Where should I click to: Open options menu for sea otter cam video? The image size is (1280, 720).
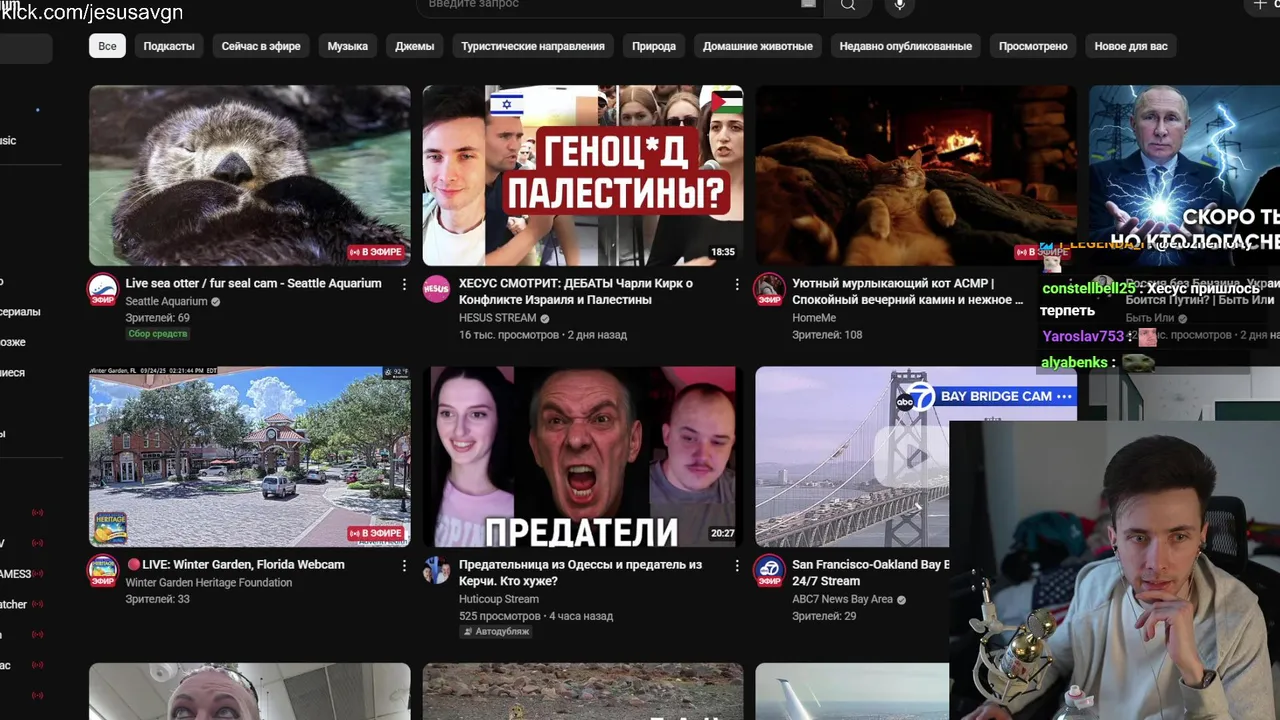tap(404, 284)
